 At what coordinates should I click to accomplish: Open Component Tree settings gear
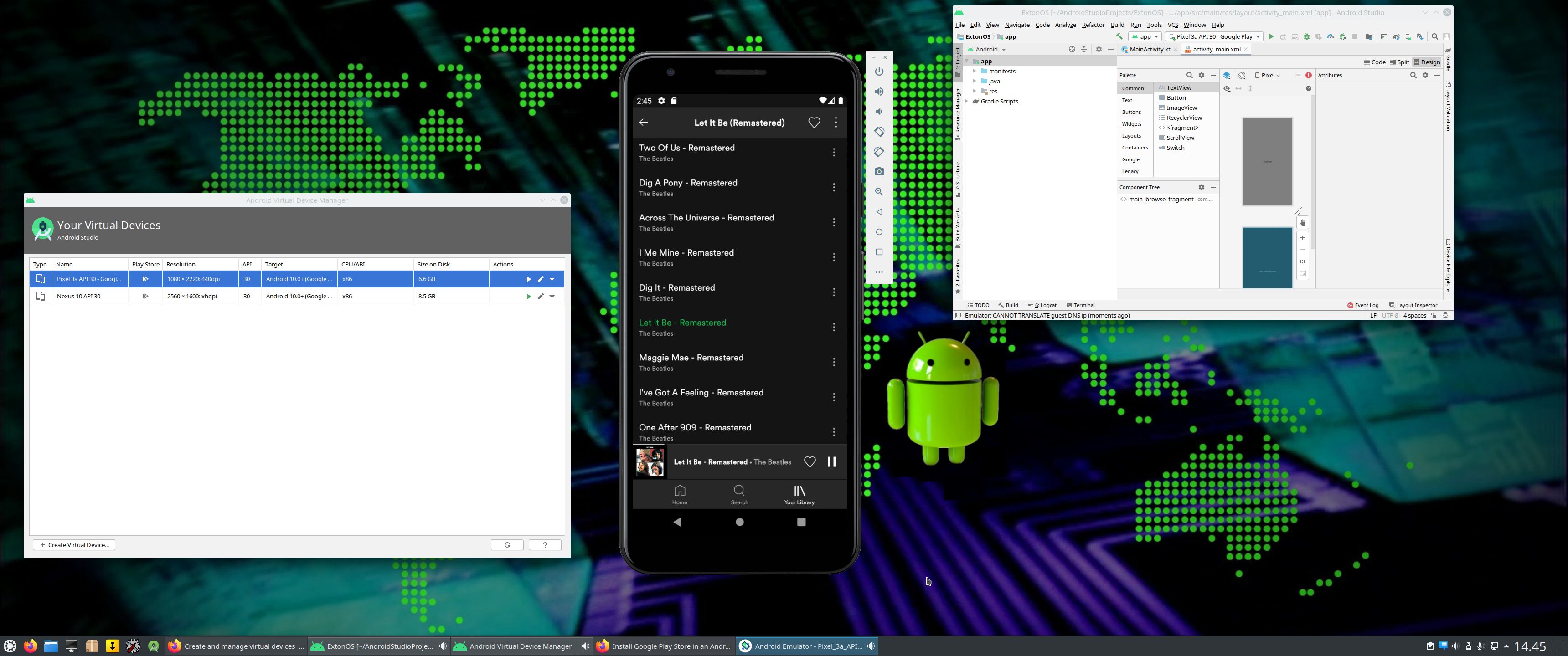1202,187
